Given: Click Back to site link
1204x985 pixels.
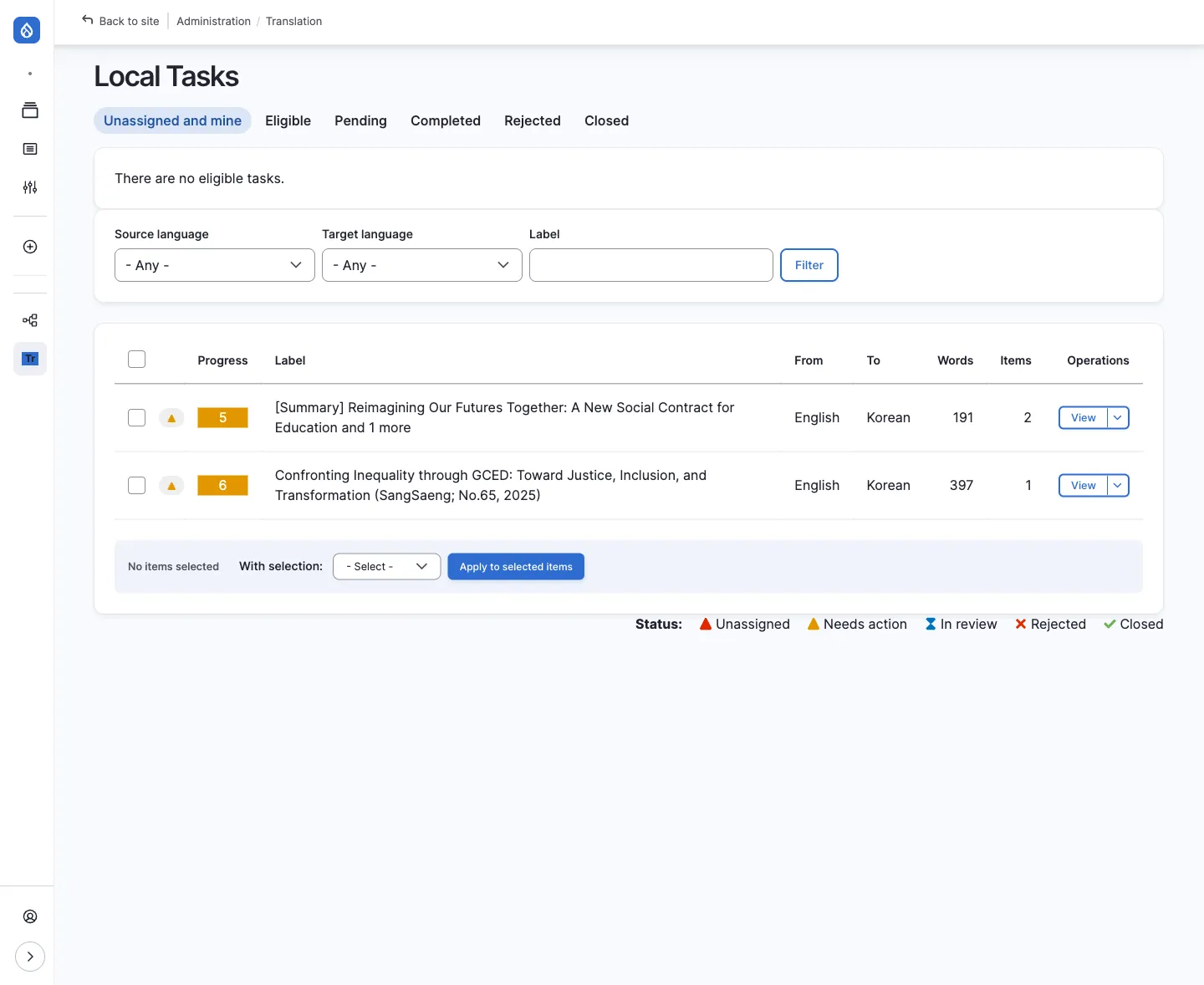Looking at the screenshot, I should tap(120, 21).
